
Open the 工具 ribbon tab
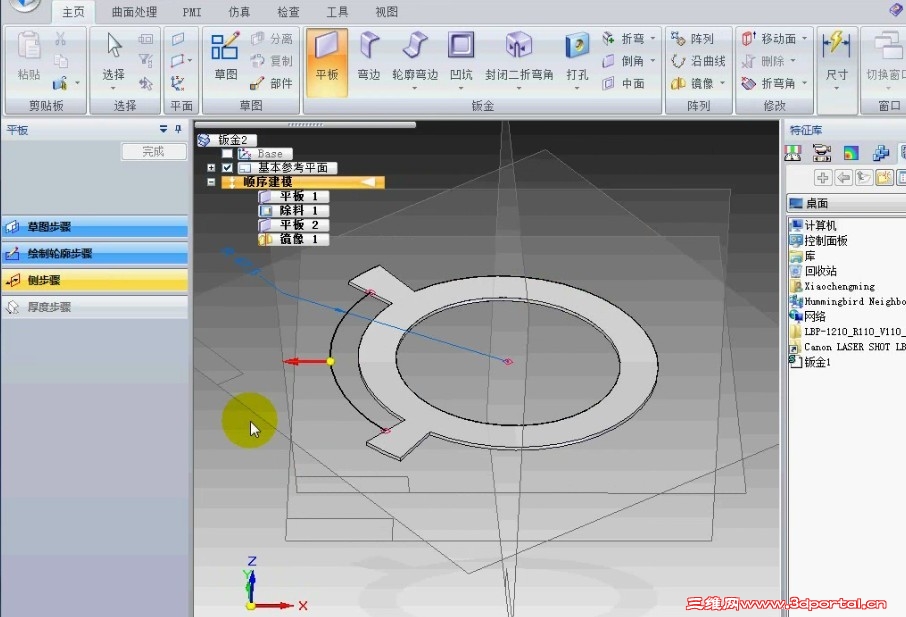tap(337, 12)
